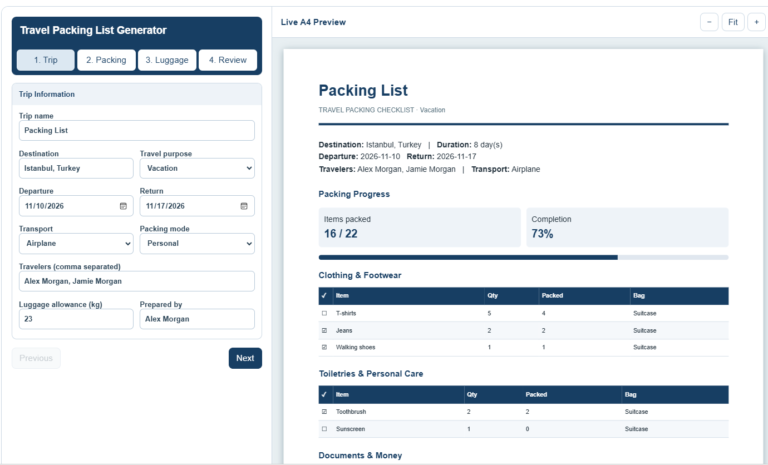768x465 pixels.
Task: Open the Travel purpose dropdown
Action: coord(197,168)
